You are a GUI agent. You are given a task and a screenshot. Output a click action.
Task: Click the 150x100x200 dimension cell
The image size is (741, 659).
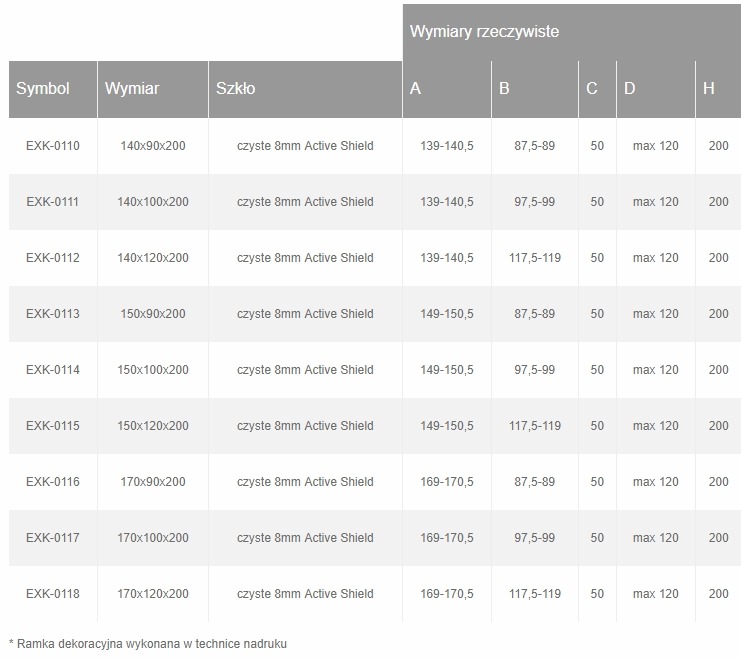(x=153, y=370)
